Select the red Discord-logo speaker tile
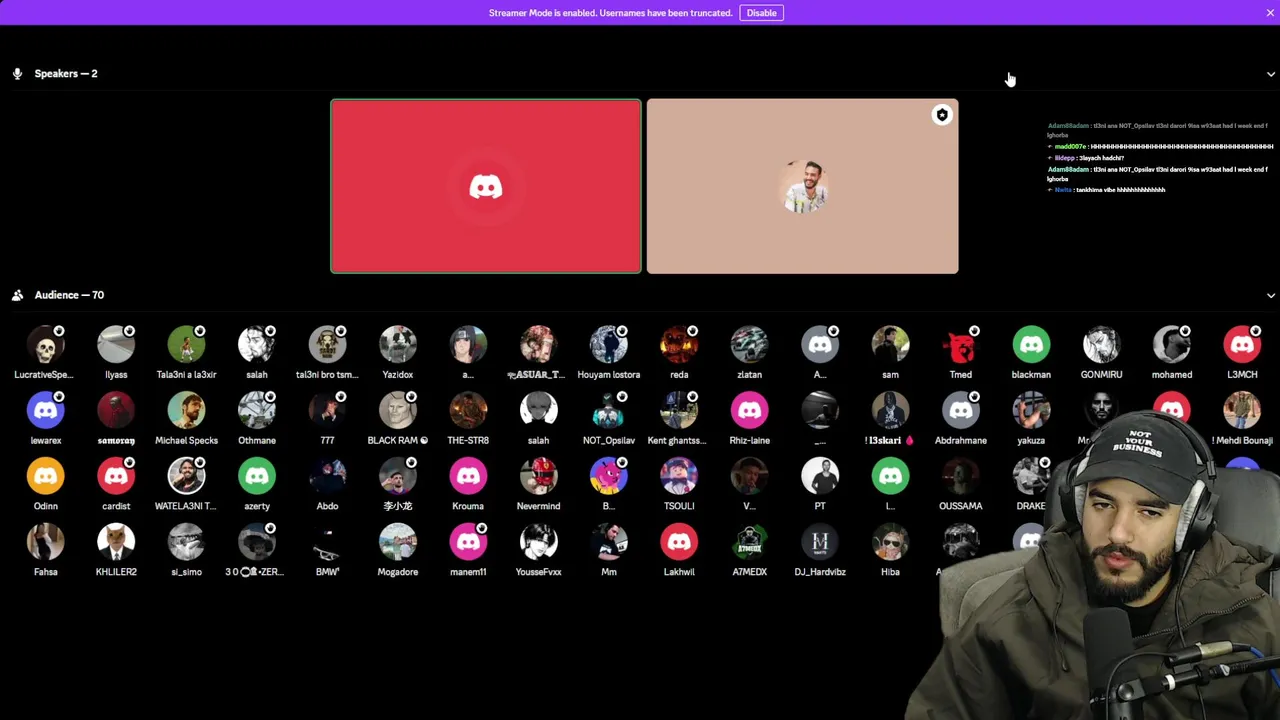This screenshot has height=720, width=1280. click(486, 186)
